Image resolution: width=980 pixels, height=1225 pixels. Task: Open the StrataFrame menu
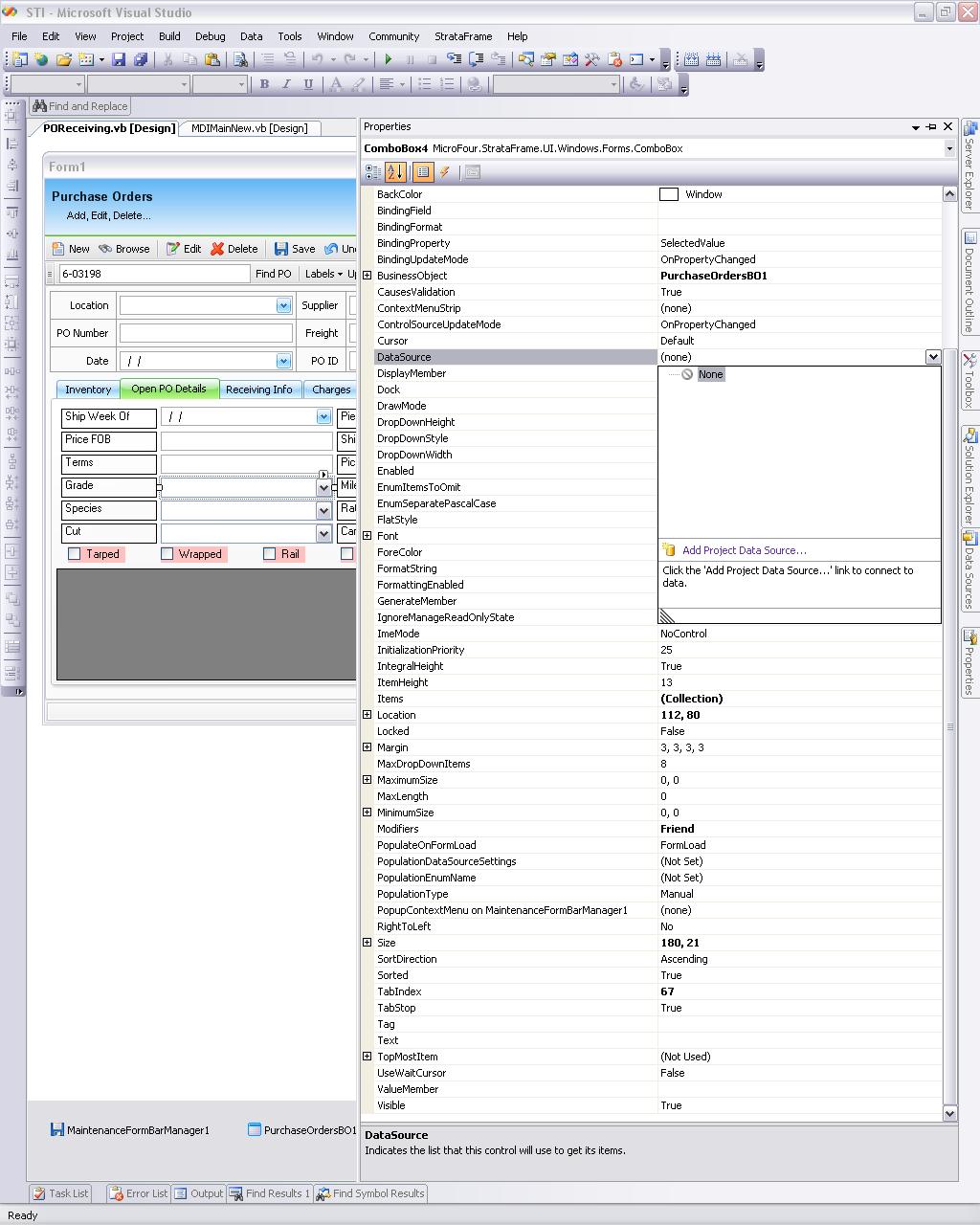[x=462, y=36]
